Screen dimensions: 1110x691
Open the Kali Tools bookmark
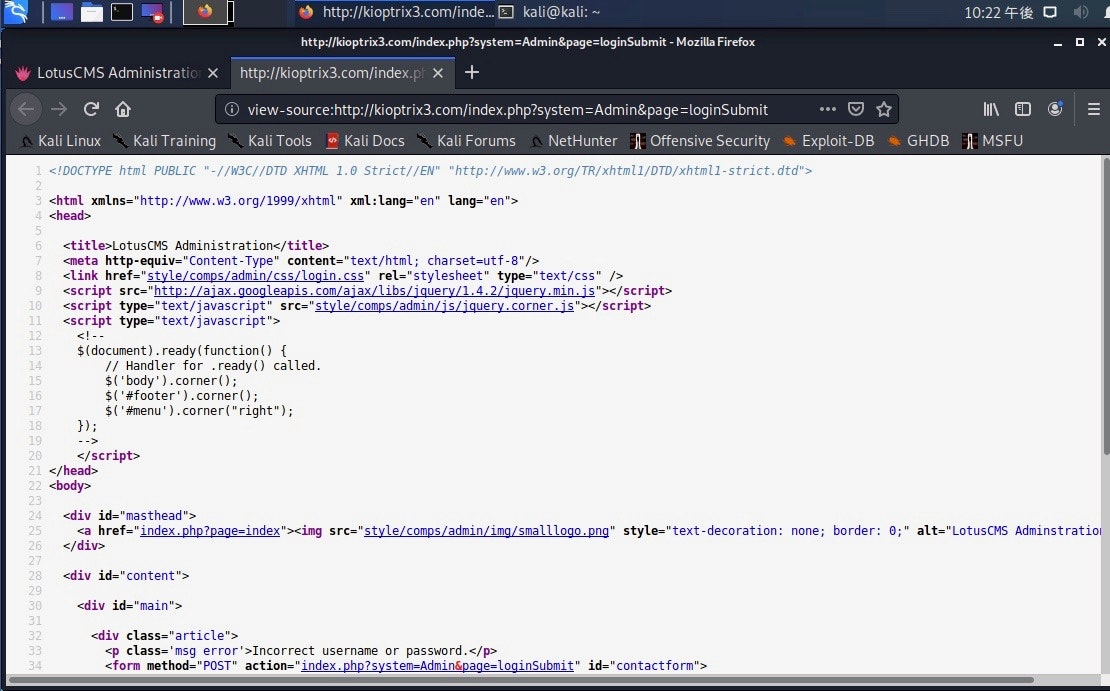(x=270, y=141)
